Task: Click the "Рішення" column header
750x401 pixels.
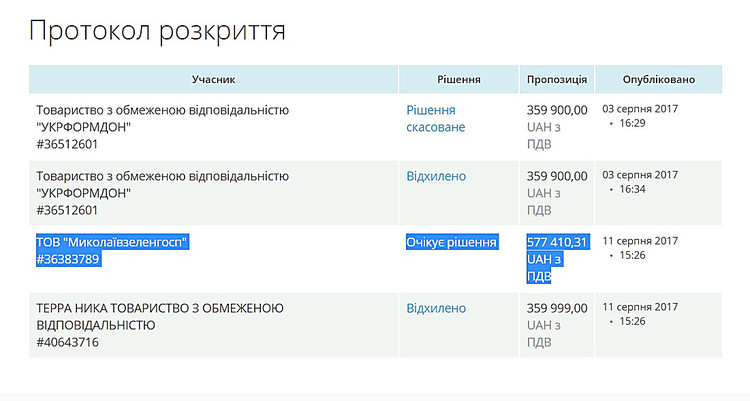Action: 459,79
